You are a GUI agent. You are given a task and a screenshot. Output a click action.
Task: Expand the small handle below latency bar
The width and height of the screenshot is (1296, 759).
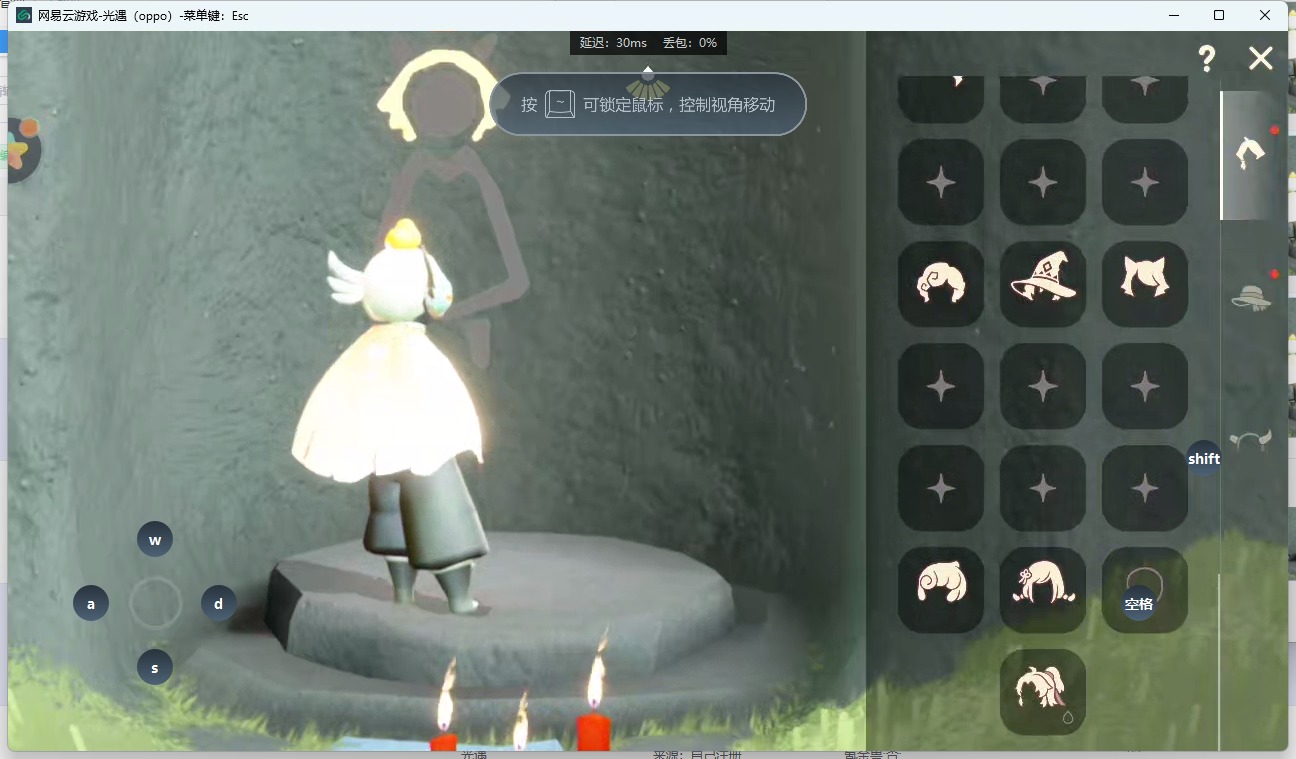click(648, 72)
